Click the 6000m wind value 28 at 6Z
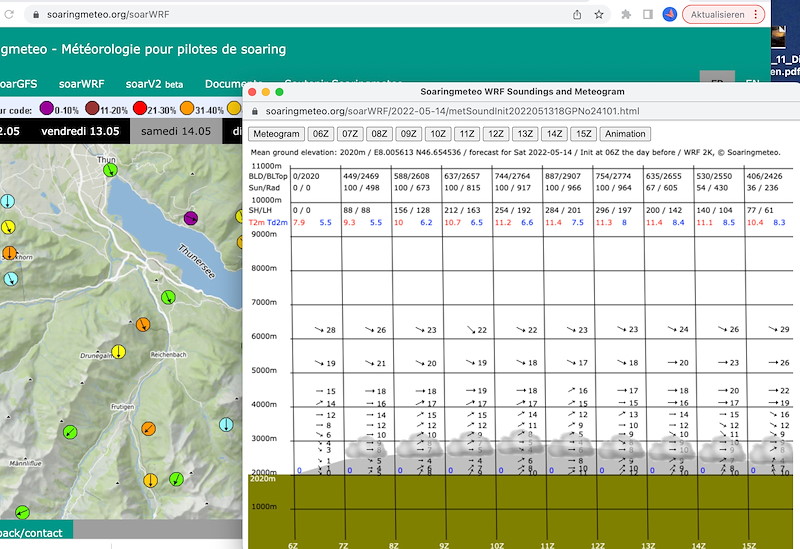The height and width of the screenshot is (549, 800). 331,330
